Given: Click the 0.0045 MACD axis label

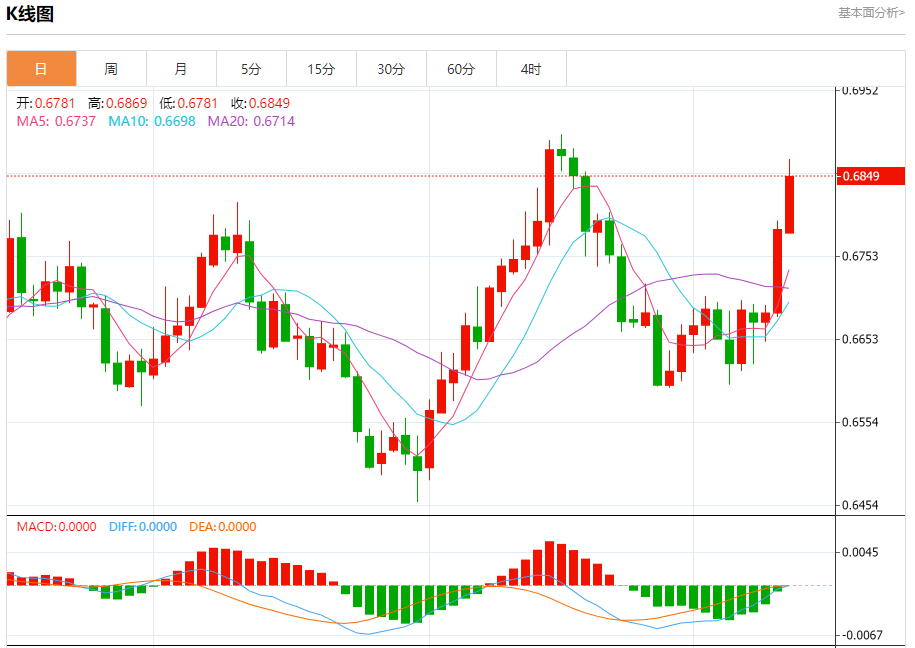Looking at the screenshot, I should point(860,552).
